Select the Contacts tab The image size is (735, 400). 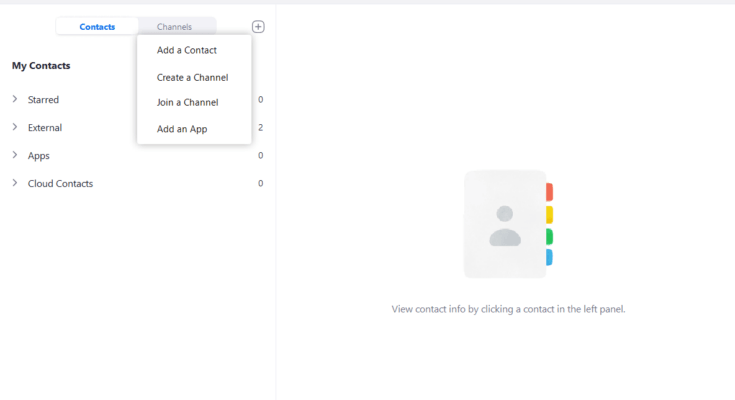(x=97, y=27)
